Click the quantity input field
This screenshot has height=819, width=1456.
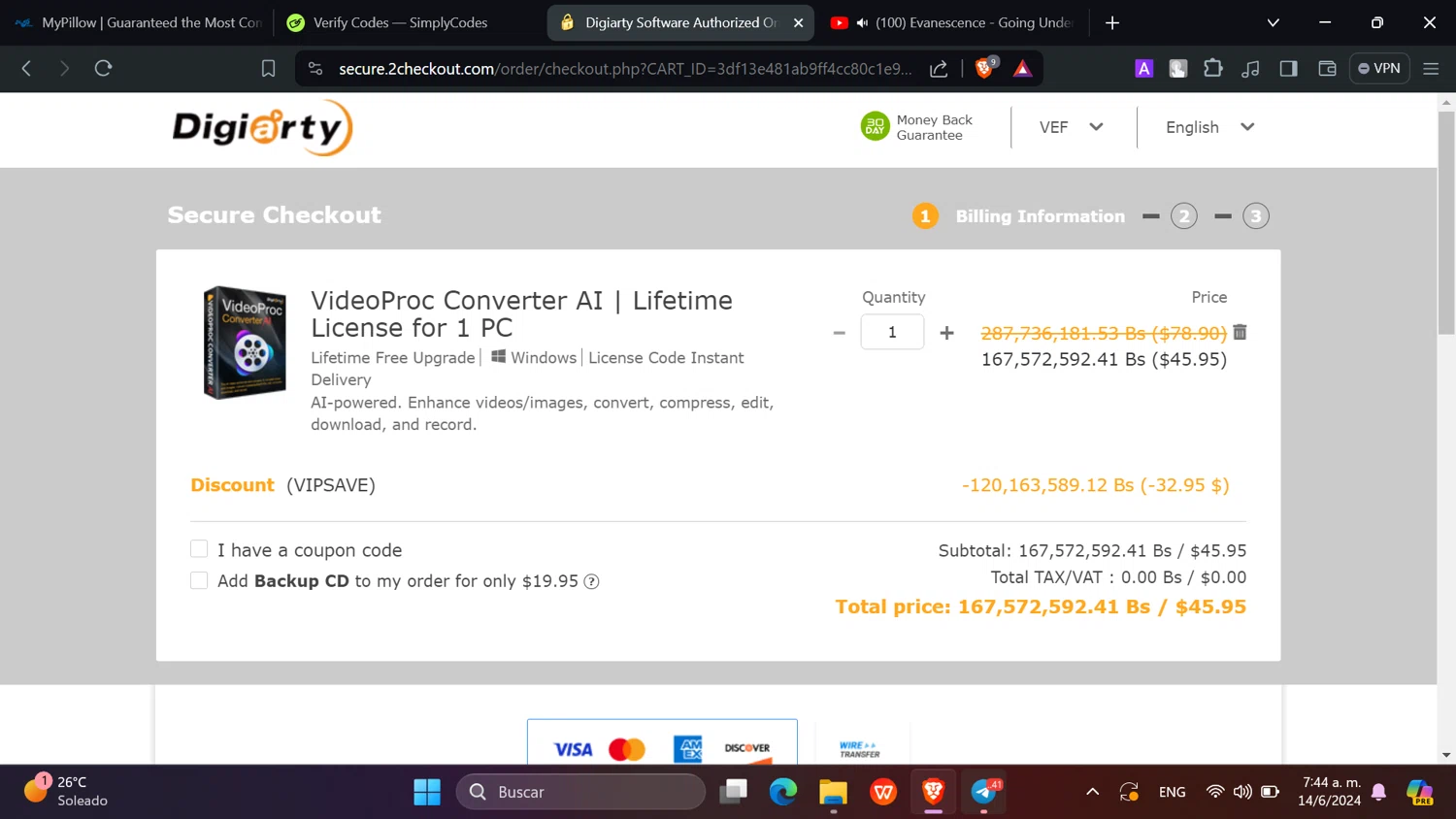pos(892,332)
